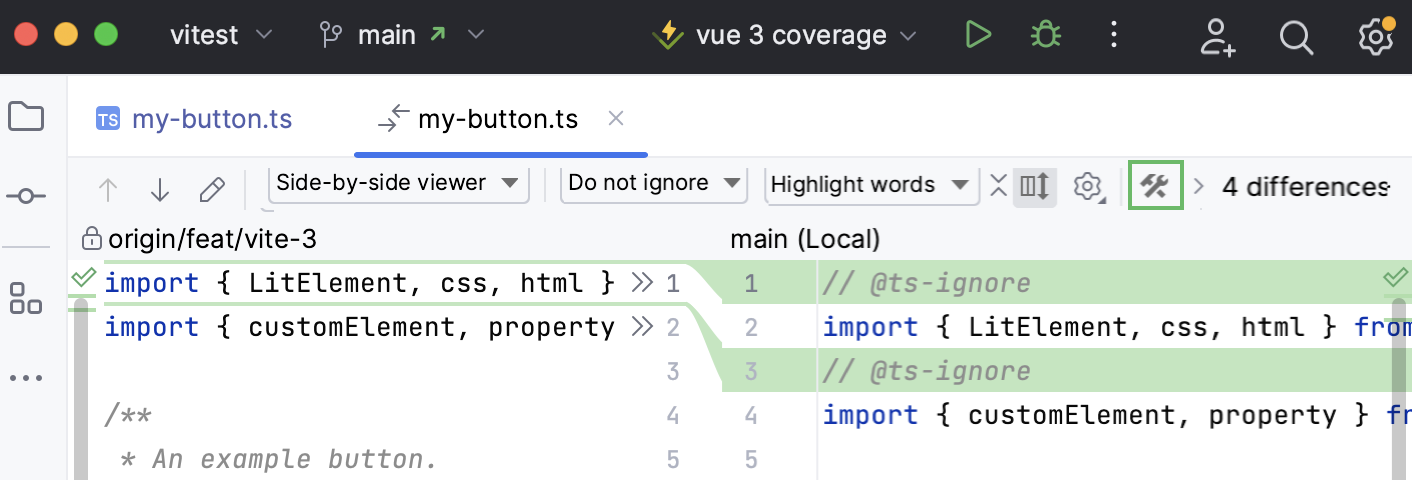Open diff settings gear icon

1088,186
